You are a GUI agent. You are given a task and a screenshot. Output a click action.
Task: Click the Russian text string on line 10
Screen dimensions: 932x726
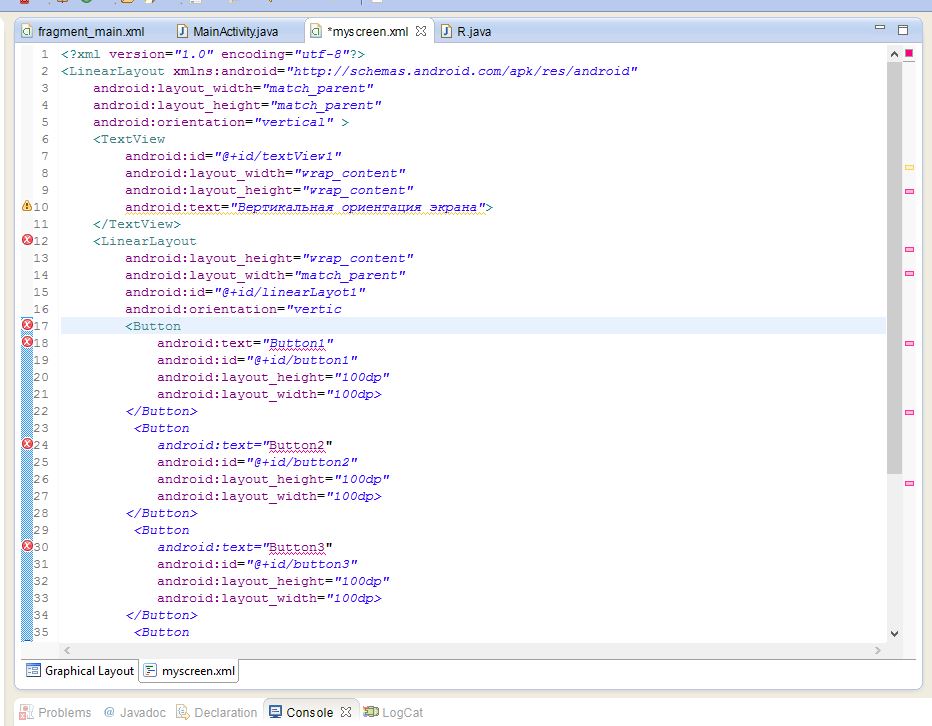click(358, 207)
